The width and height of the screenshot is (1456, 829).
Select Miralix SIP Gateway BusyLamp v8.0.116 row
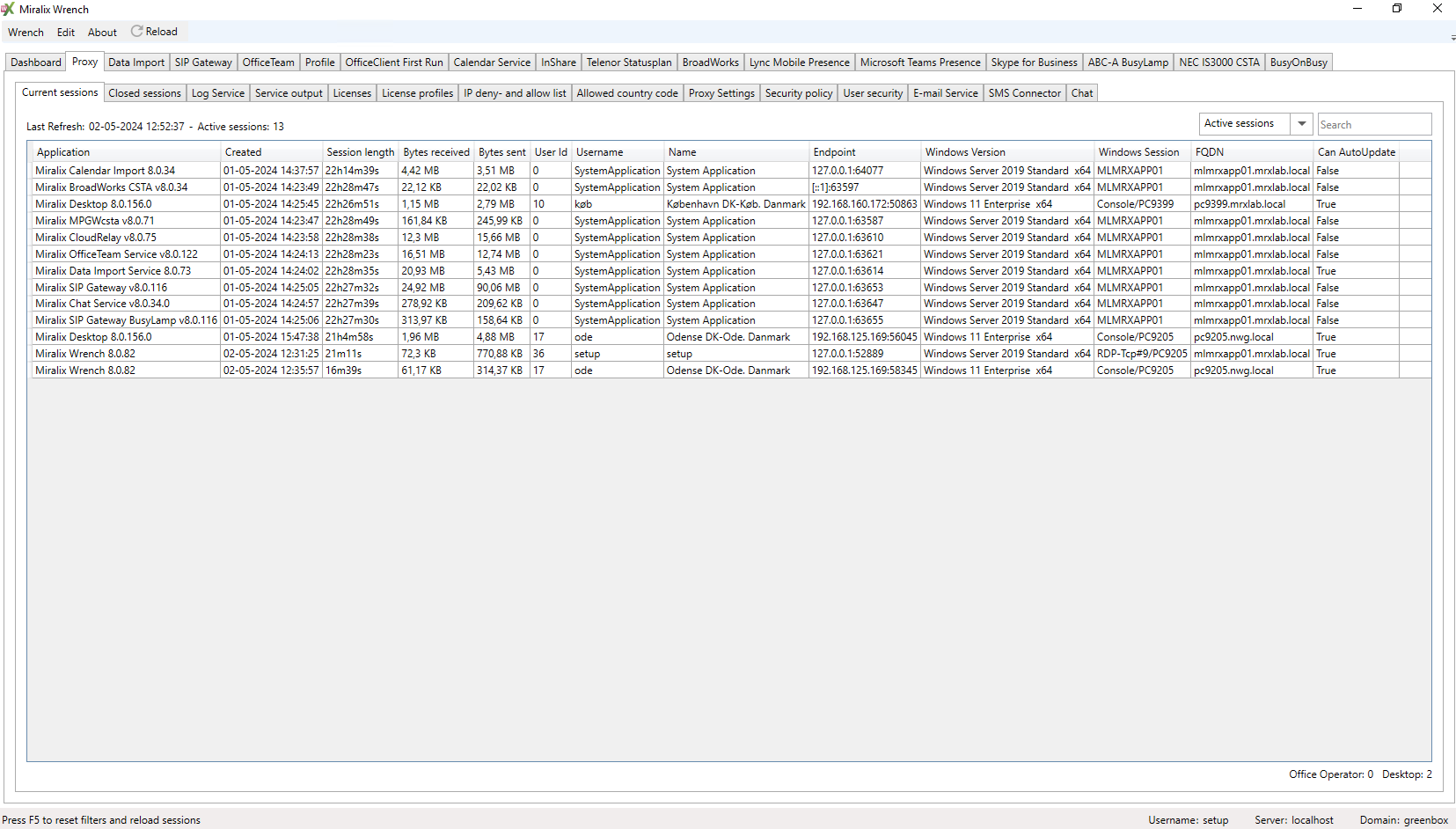pyautogui.click(x=728, y=320)
